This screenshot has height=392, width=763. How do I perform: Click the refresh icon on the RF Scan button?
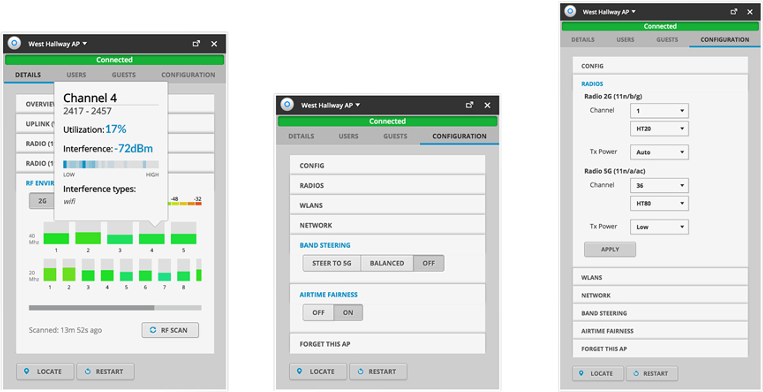tap(152, 330)
